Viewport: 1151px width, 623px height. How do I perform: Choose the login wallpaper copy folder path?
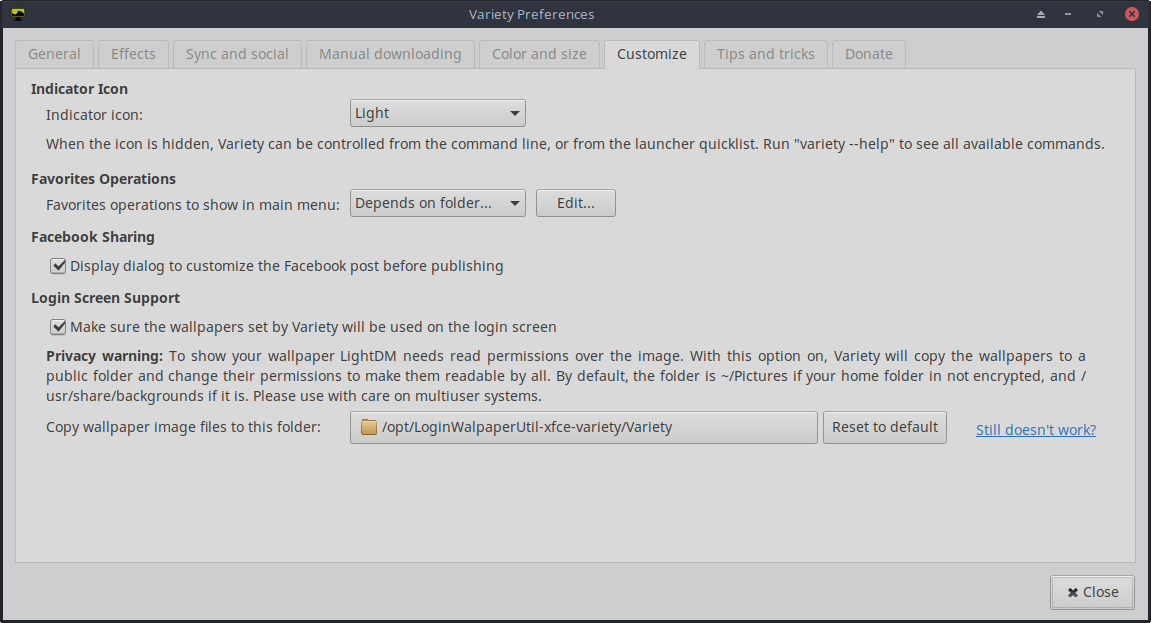584,427
